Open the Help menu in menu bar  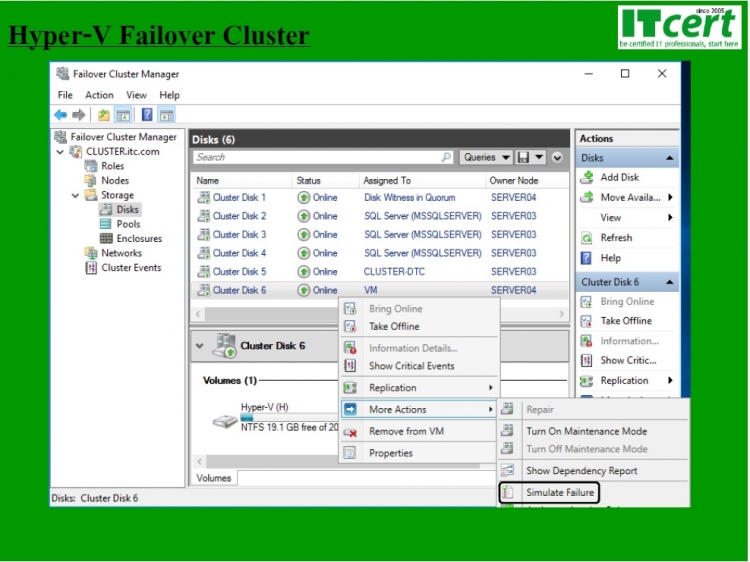click(169, 95)
